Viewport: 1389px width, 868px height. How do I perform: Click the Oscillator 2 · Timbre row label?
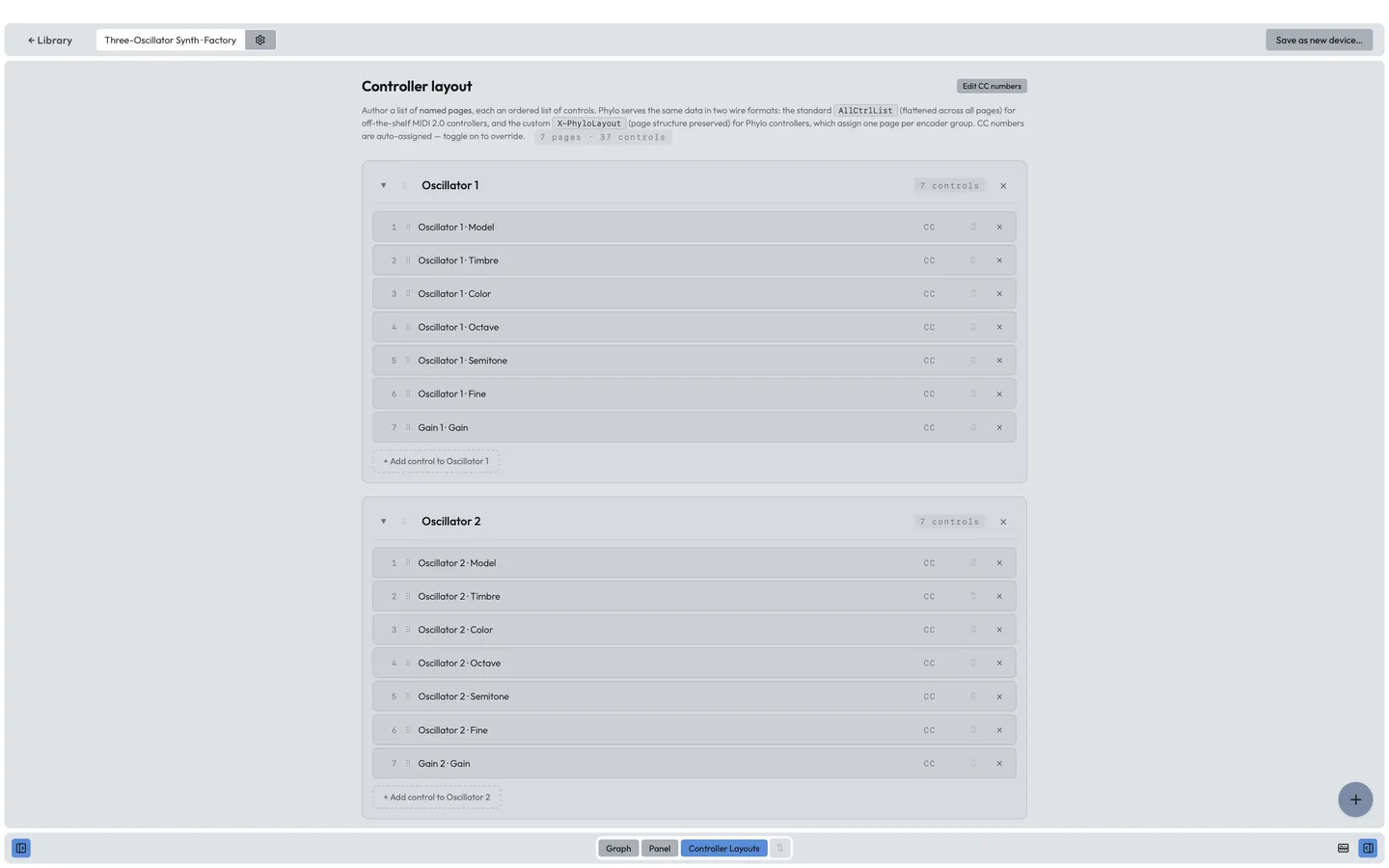coord(459,596)
